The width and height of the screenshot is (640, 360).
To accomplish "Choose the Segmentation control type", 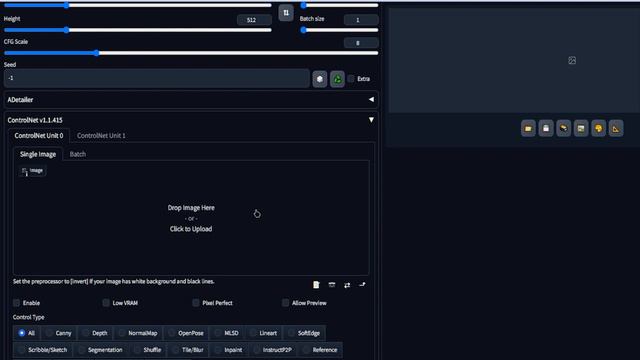I will pos(101,350).
